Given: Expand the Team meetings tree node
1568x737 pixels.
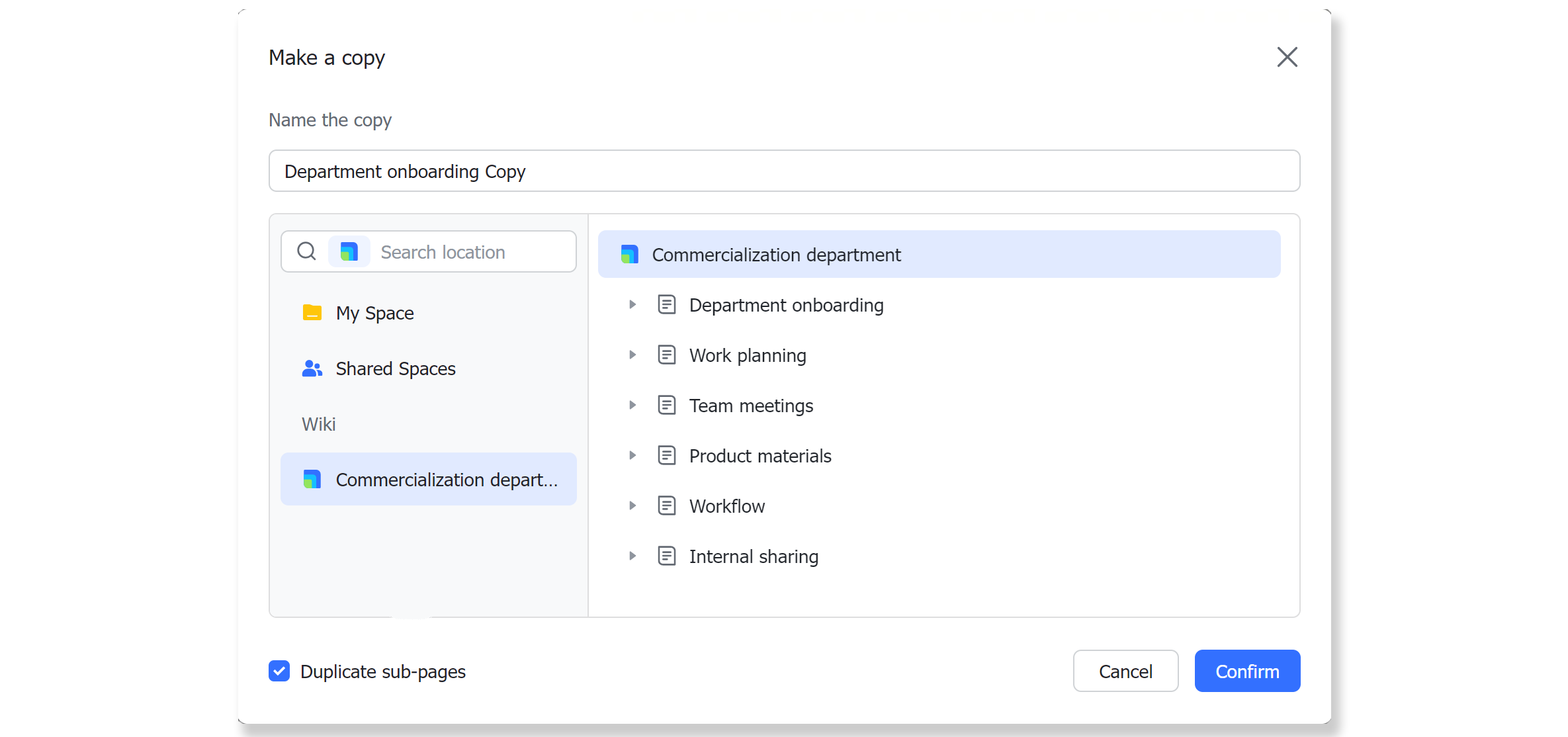Looking at the screenshot, I should (x=632, y=406).
